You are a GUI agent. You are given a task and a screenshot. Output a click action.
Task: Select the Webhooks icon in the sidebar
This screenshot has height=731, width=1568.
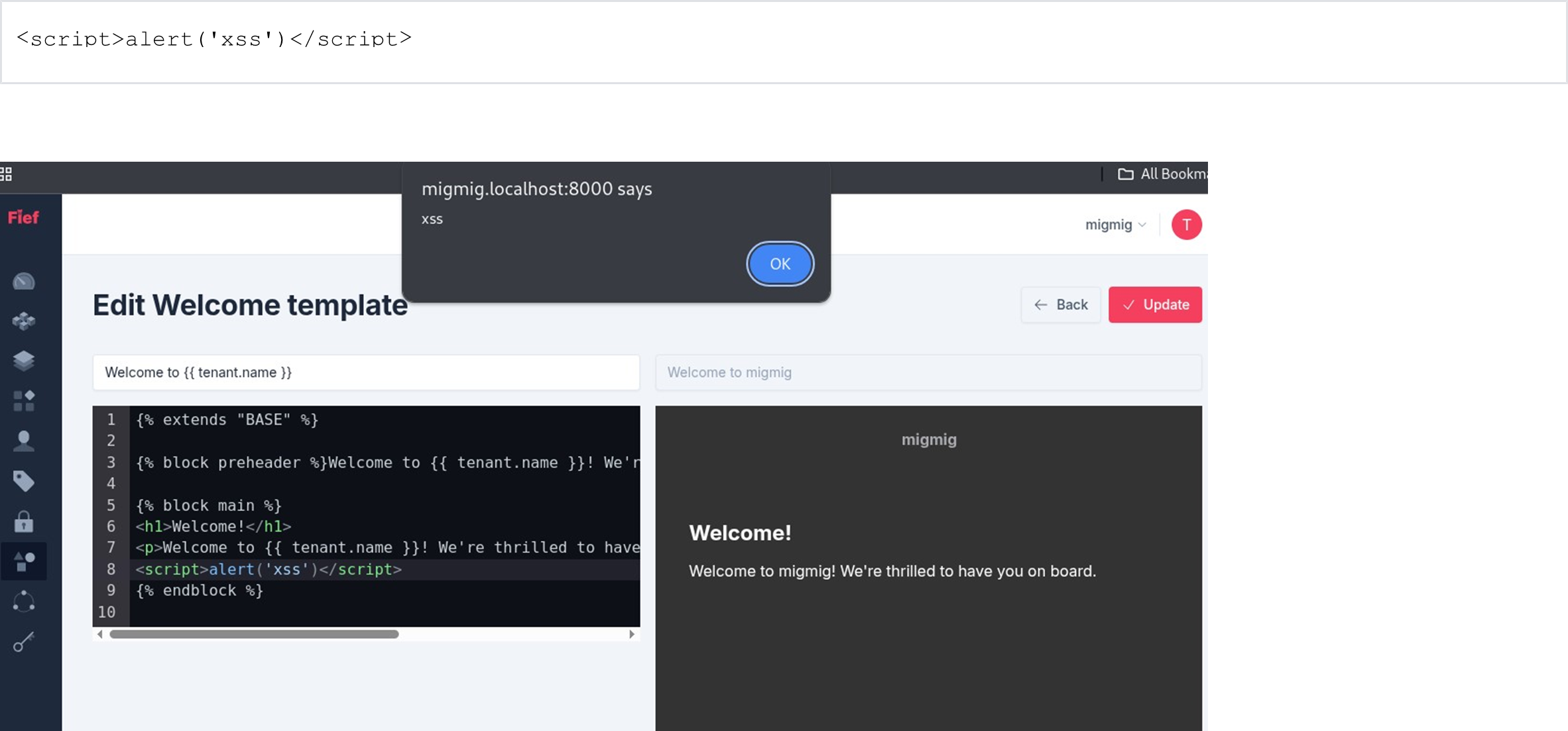(x=24, y=601)
